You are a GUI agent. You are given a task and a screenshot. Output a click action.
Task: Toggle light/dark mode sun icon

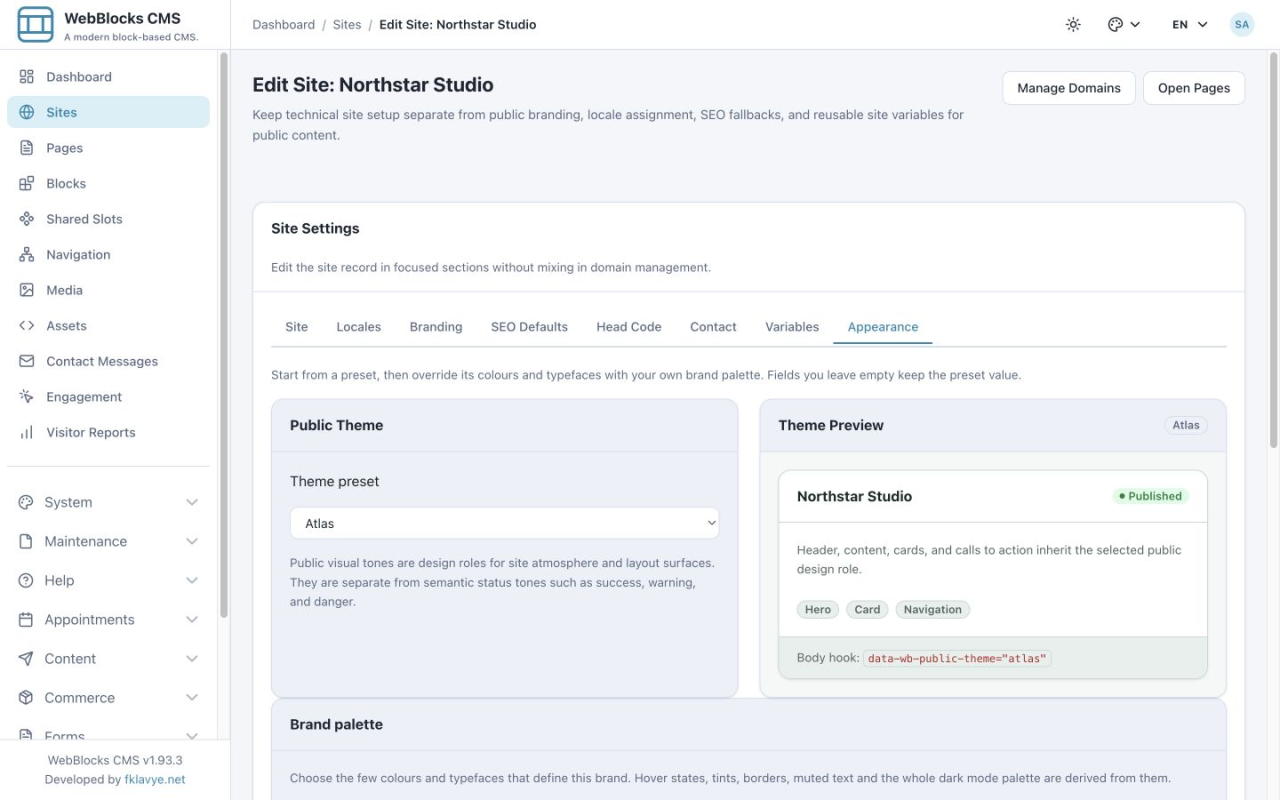(x=1073, y=24)
